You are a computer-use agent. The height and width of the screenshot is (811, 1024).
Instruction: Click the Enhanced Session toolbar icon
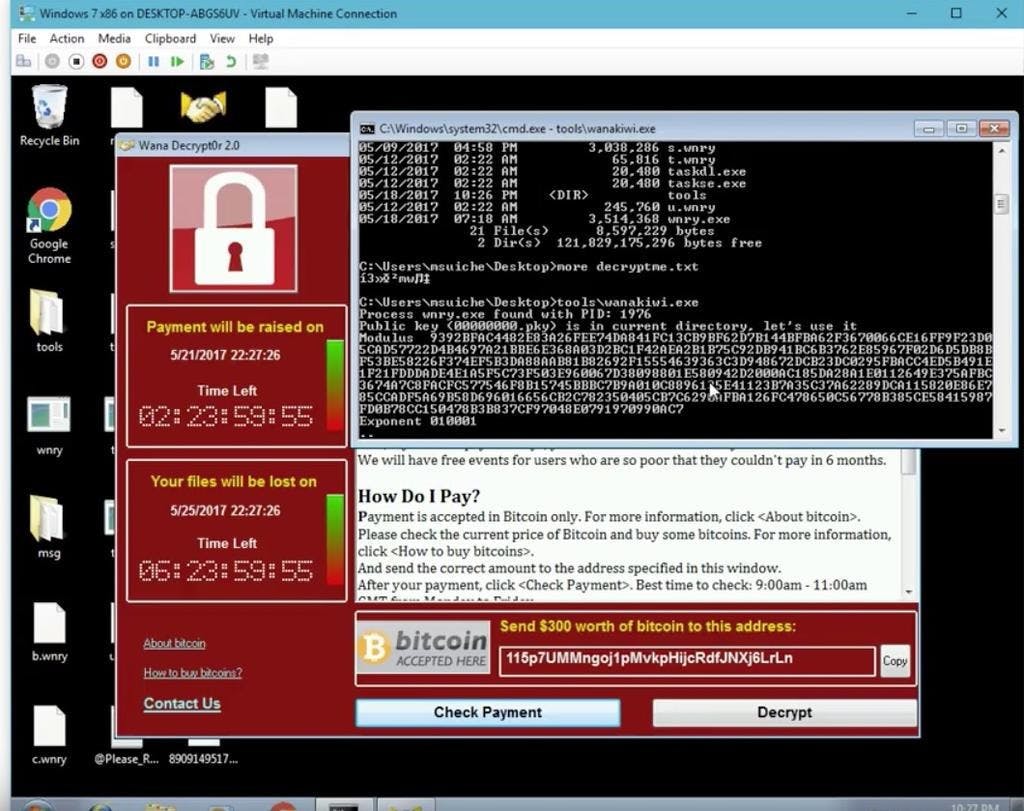(261, 61)
